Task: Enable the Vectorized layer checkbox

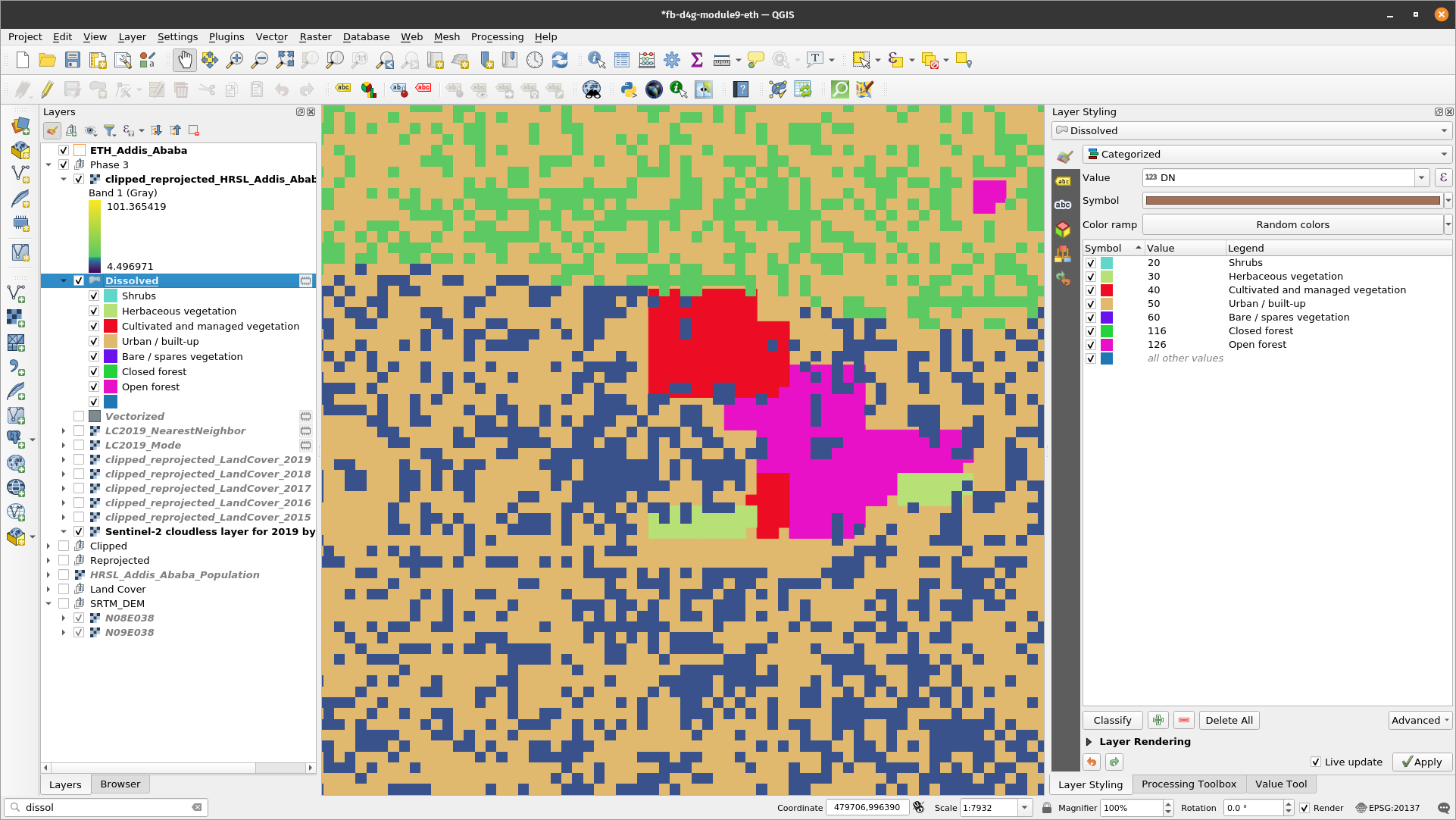Action: 79,416
